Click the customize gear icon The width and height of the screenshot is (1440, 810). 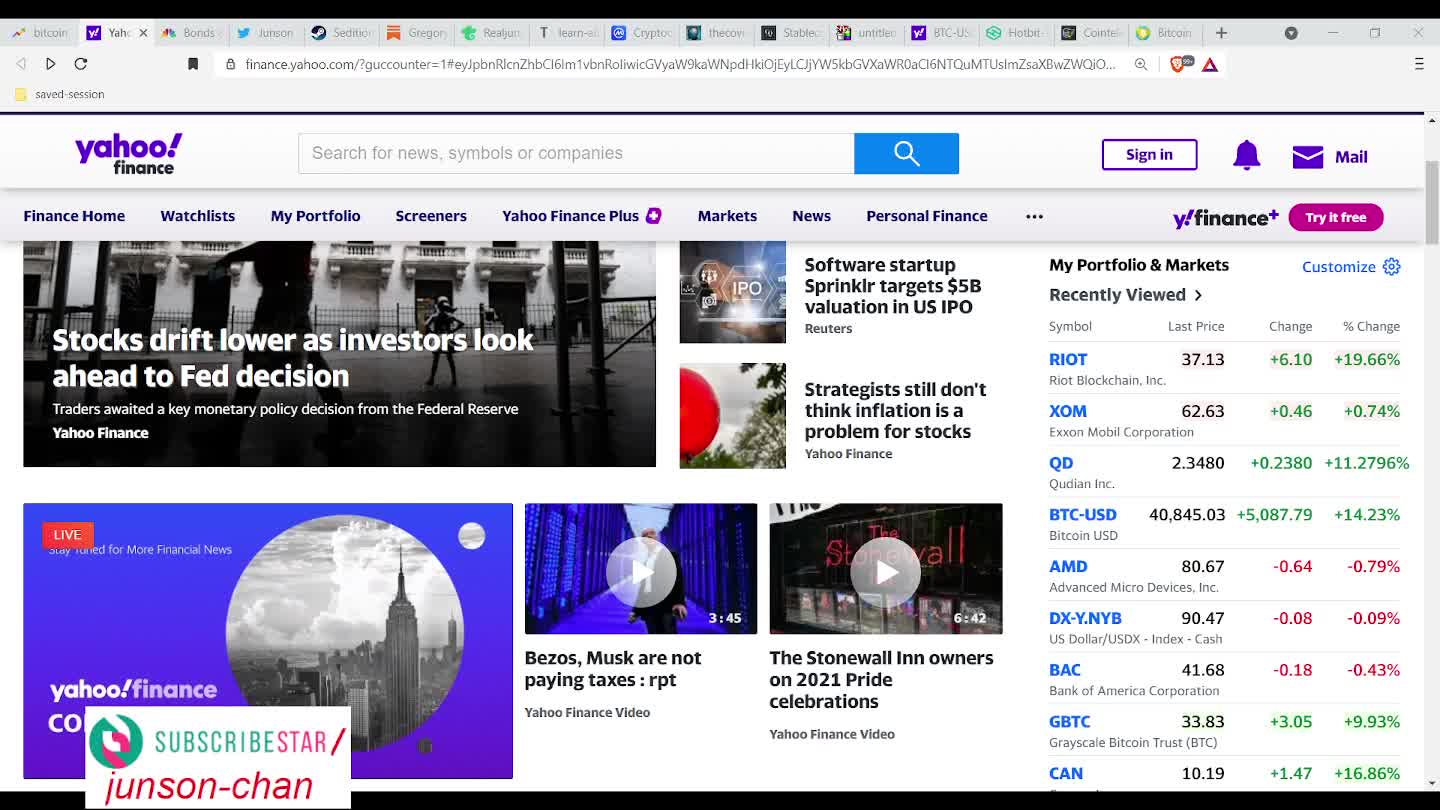tap(1391, 266)
